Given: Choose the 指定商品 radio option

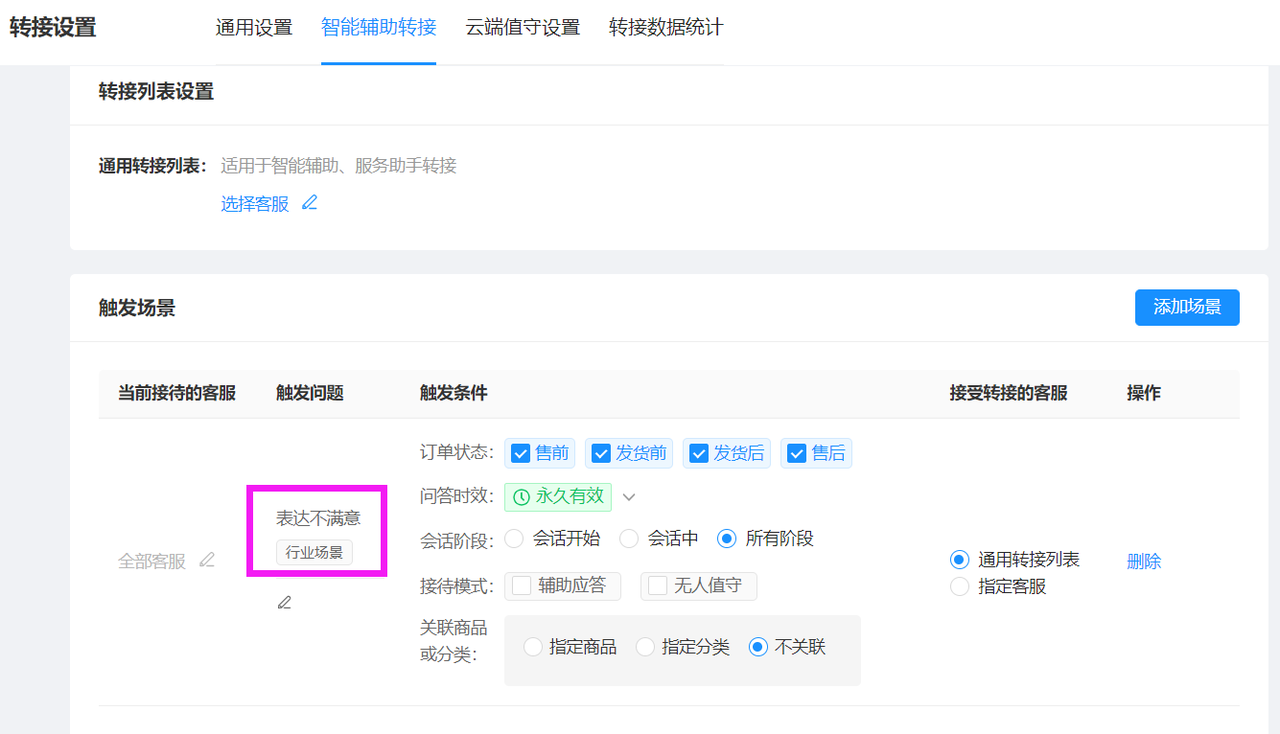Looking at the screenshot, I should coord(533,647).
